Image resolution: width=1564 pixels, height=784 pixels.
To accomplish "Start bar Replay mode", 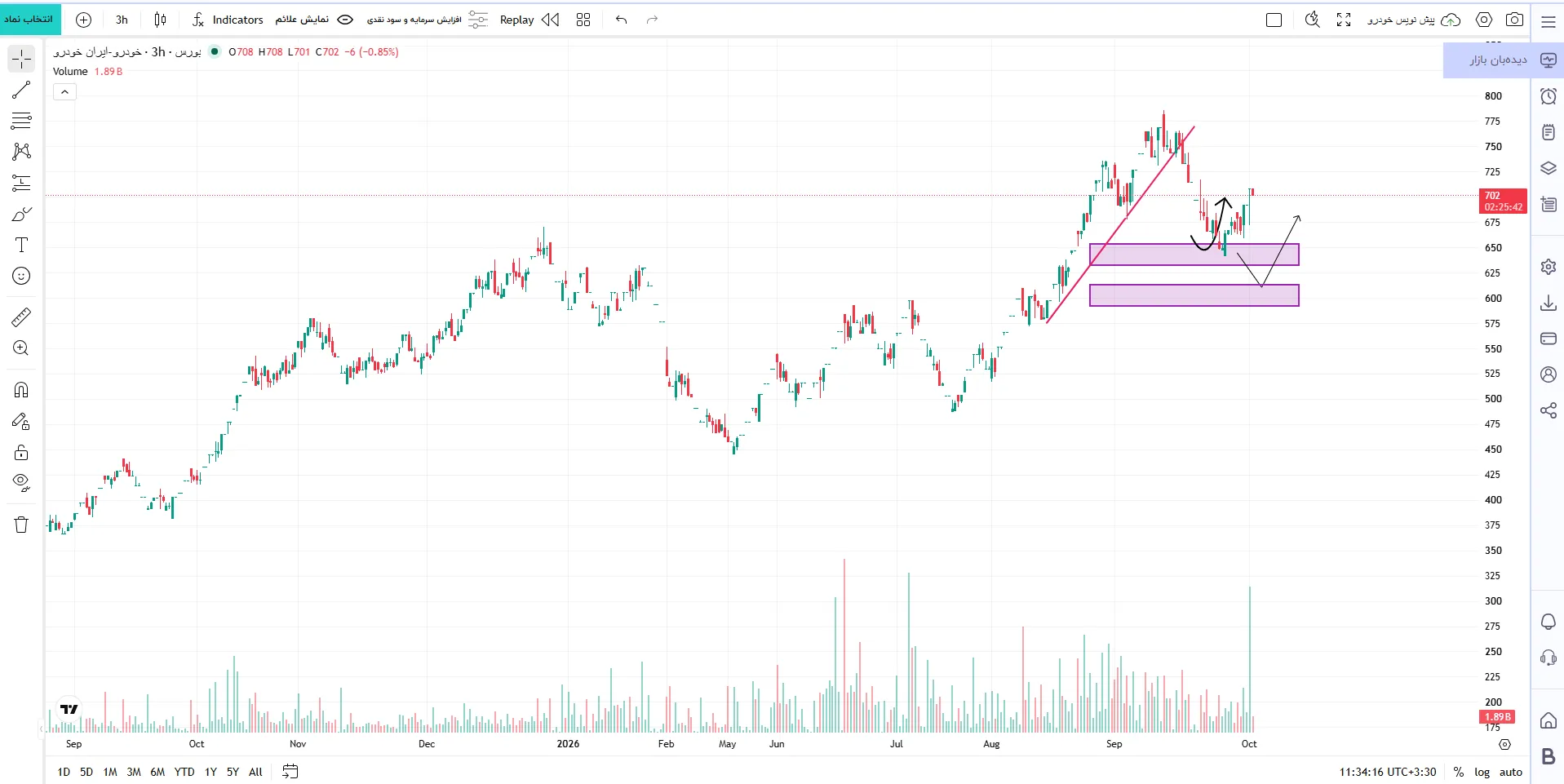I will point(529,20).
